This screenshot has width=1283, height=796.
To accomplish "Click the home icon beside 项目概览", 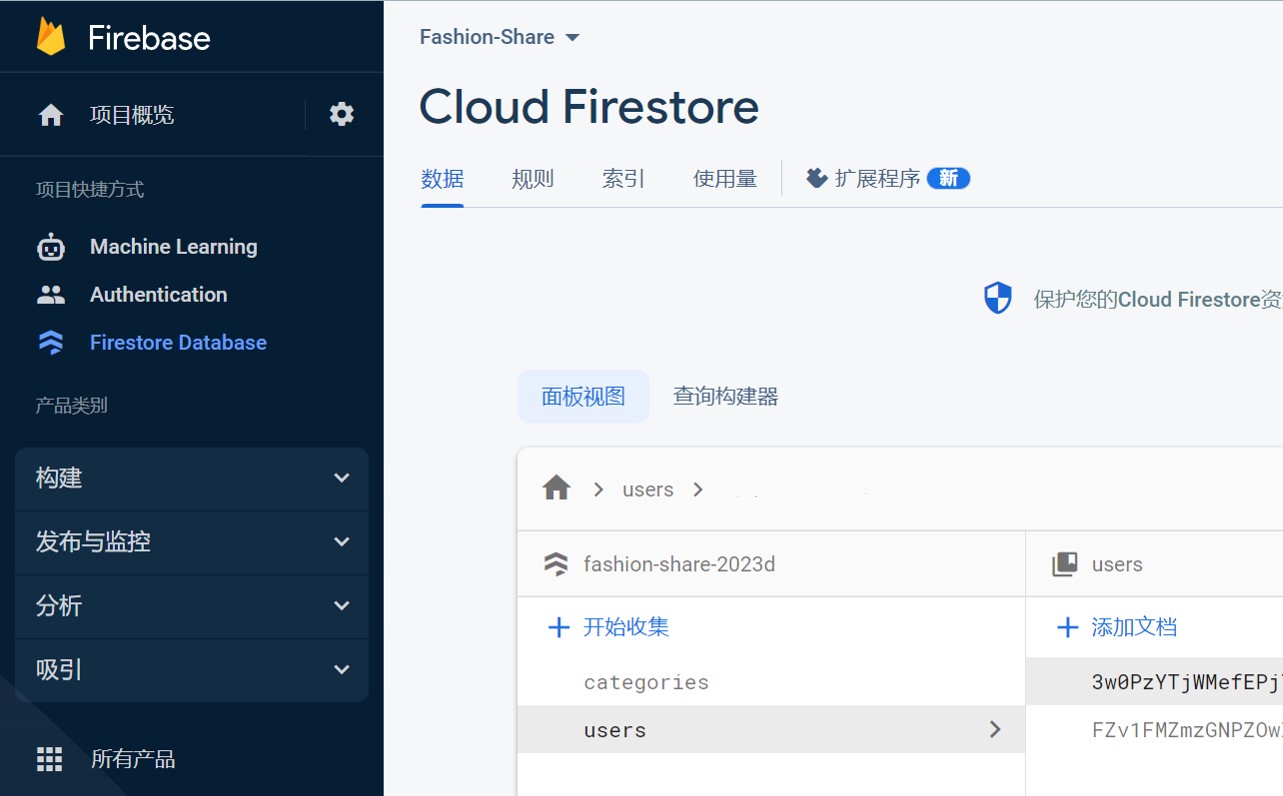I will 51,115.
